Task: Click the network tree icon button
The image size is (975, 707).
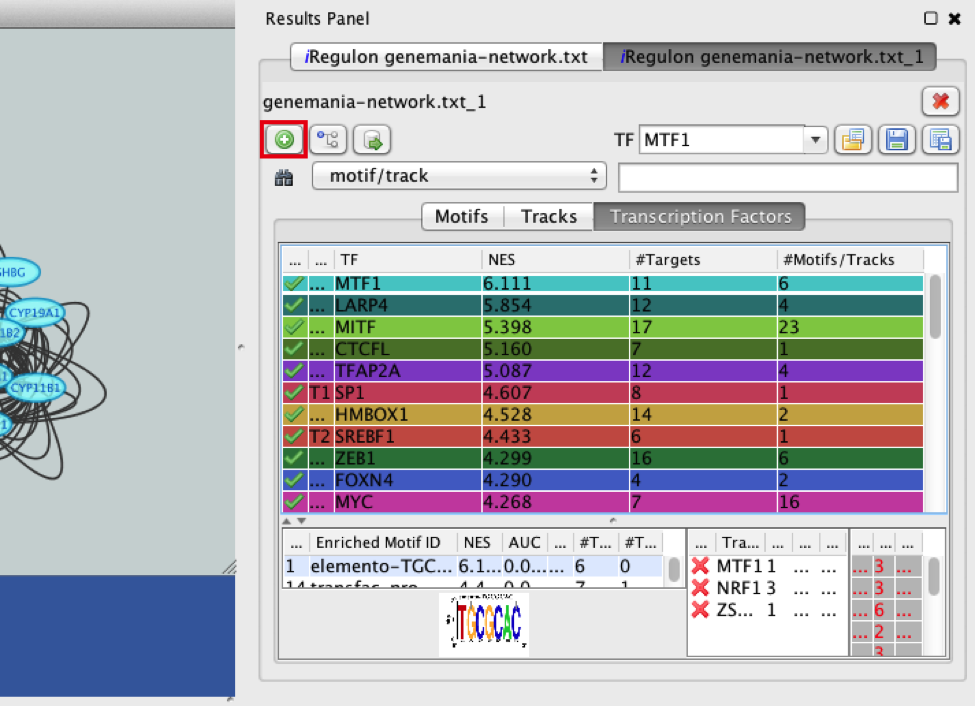Action: [328, 140]
